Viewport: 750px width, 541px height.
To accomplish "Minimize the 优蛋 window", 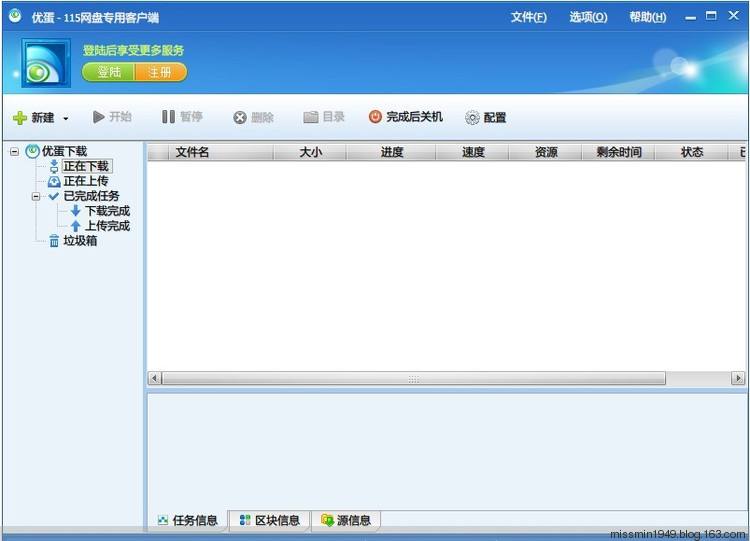I will pos(690,18).
